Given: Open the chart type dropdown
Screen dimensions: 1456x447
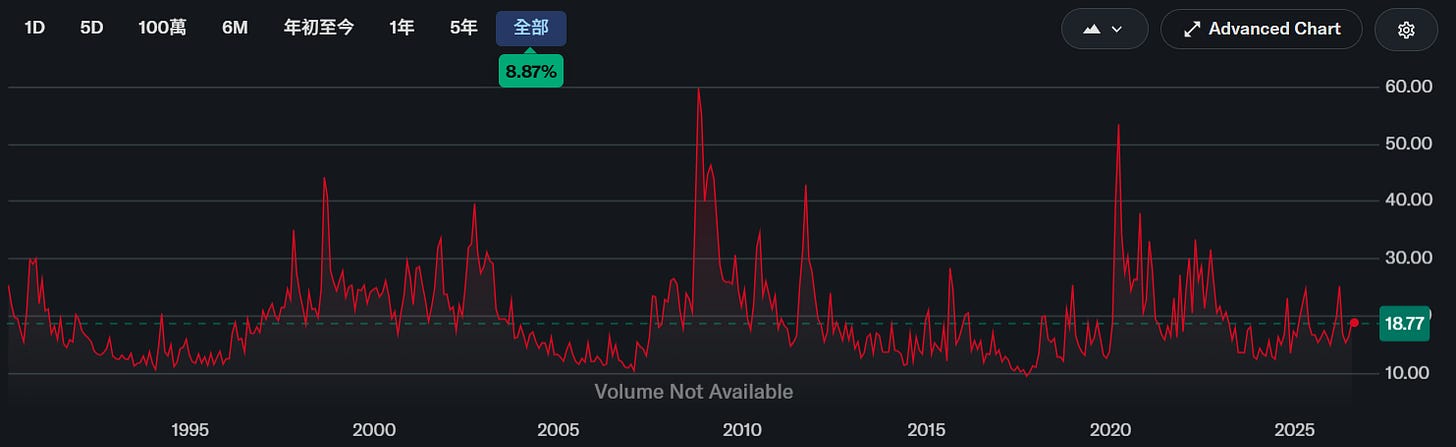Looking at the screenshot, I should (1105, 30).
